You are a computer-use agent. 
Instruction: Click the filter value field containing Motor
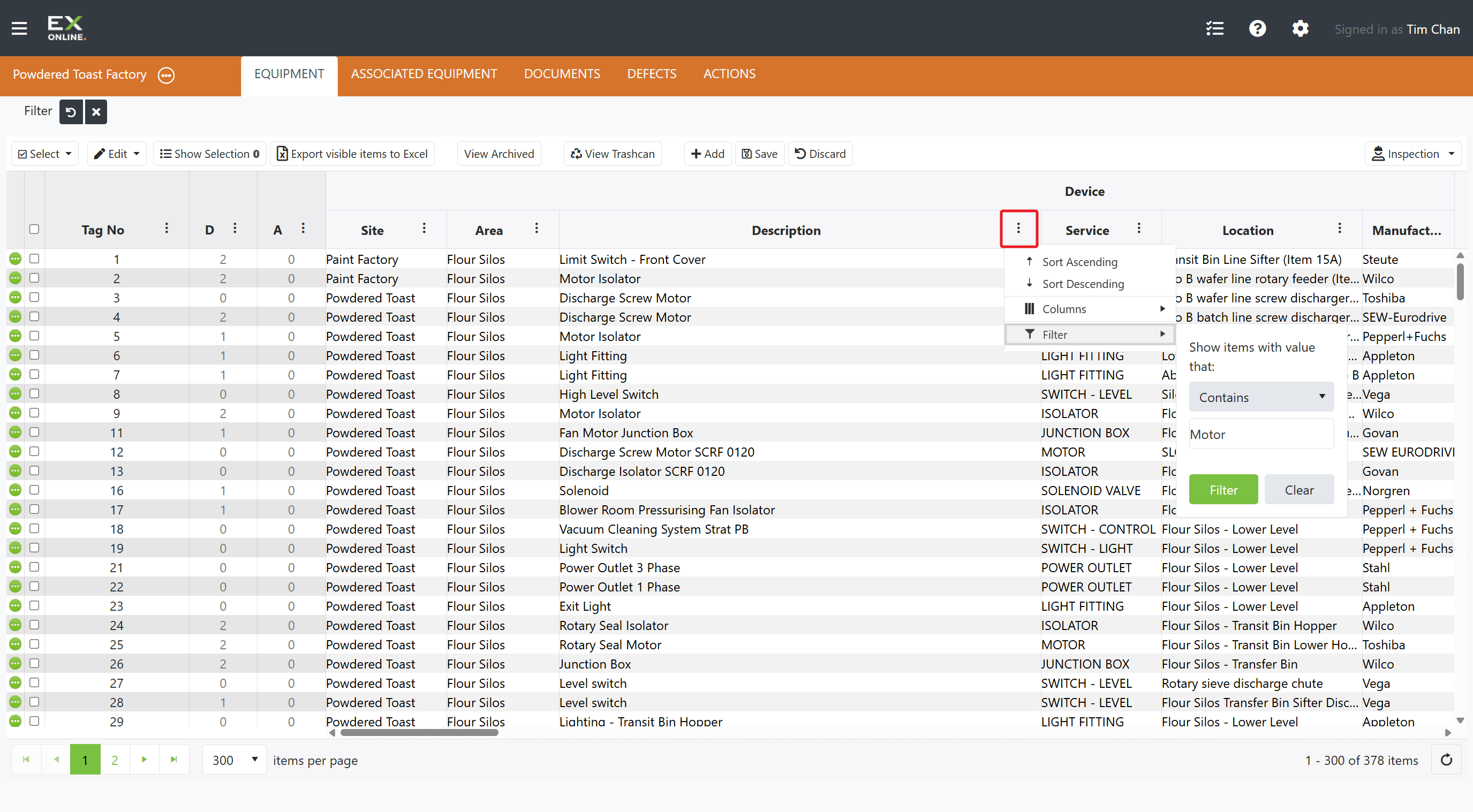1261,434
